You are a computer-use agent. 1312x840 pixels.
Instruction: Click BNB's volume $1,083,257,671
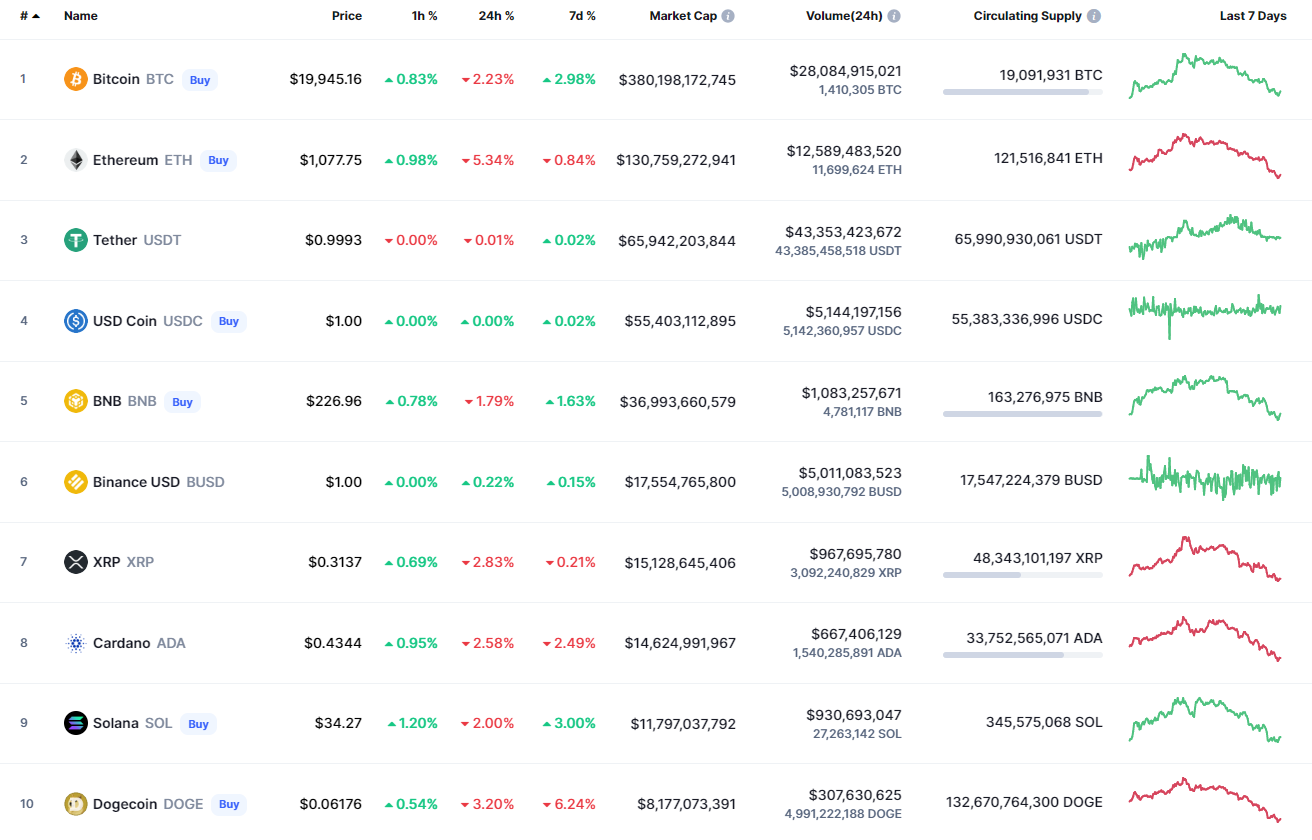[851, 393]
